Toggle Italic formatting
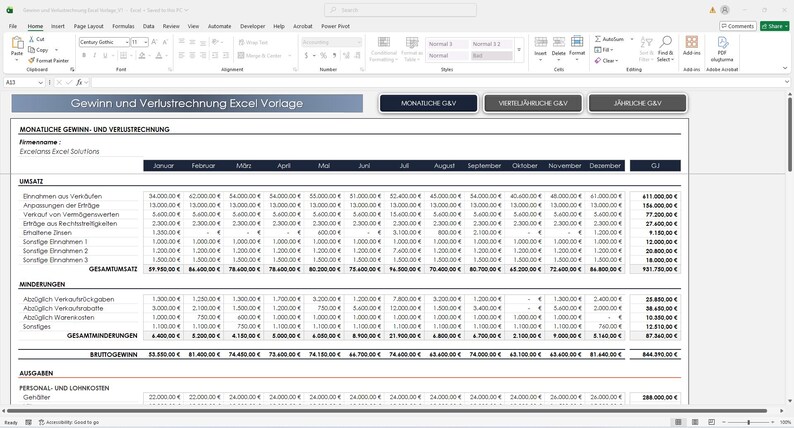The width and height of the screenshot is (794, 428). point(95,55)
